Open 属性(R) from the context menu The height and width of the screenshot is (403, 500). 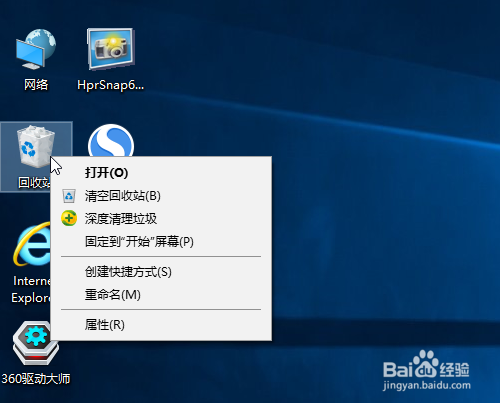pos(161,325)
